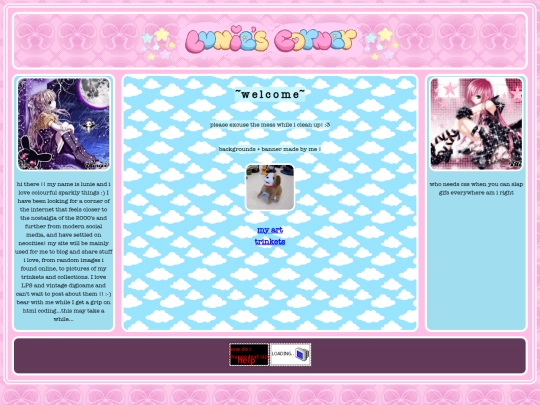
Task: Click the pink-haired anime girl picture
Action: (476, 124)
